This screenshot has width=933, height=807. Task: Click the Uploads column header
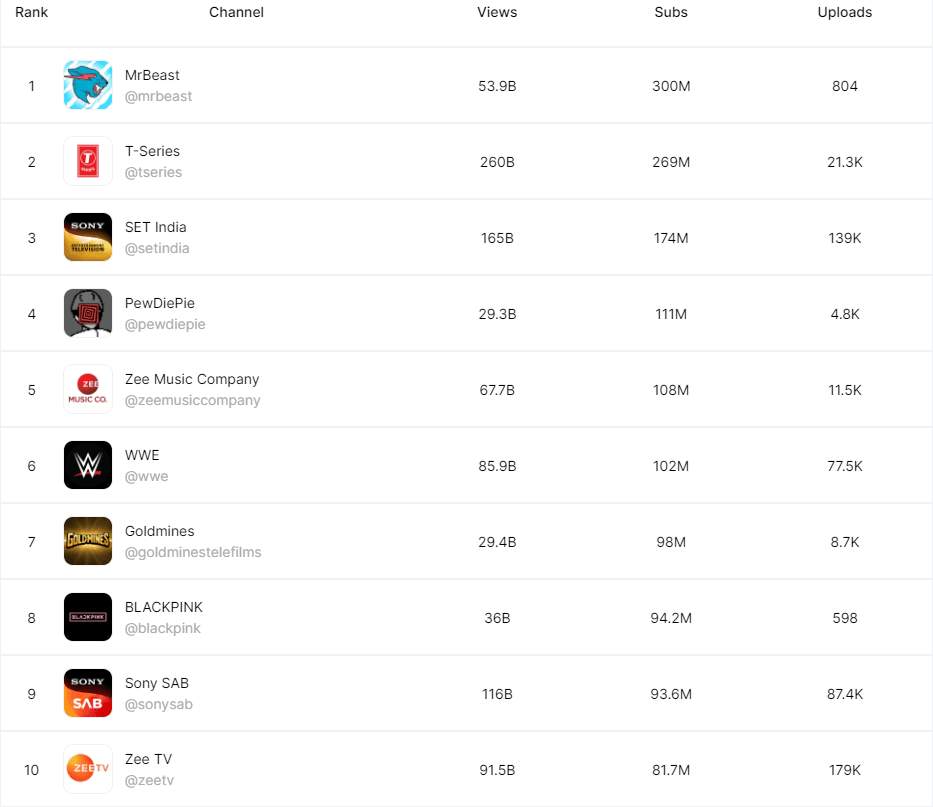(845, 12)
